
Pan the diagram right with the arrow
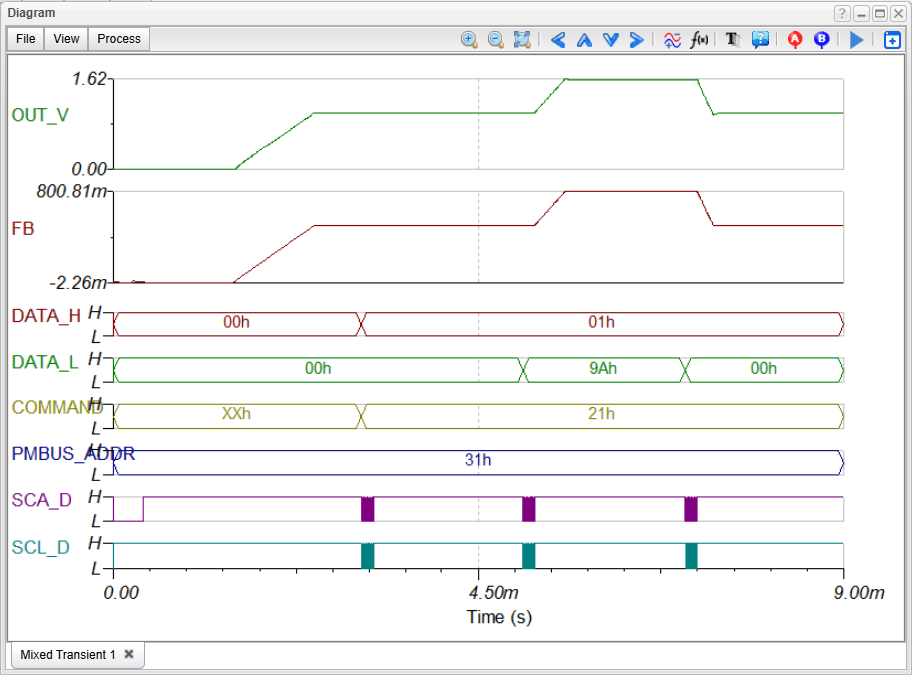(x=636, y=40)
